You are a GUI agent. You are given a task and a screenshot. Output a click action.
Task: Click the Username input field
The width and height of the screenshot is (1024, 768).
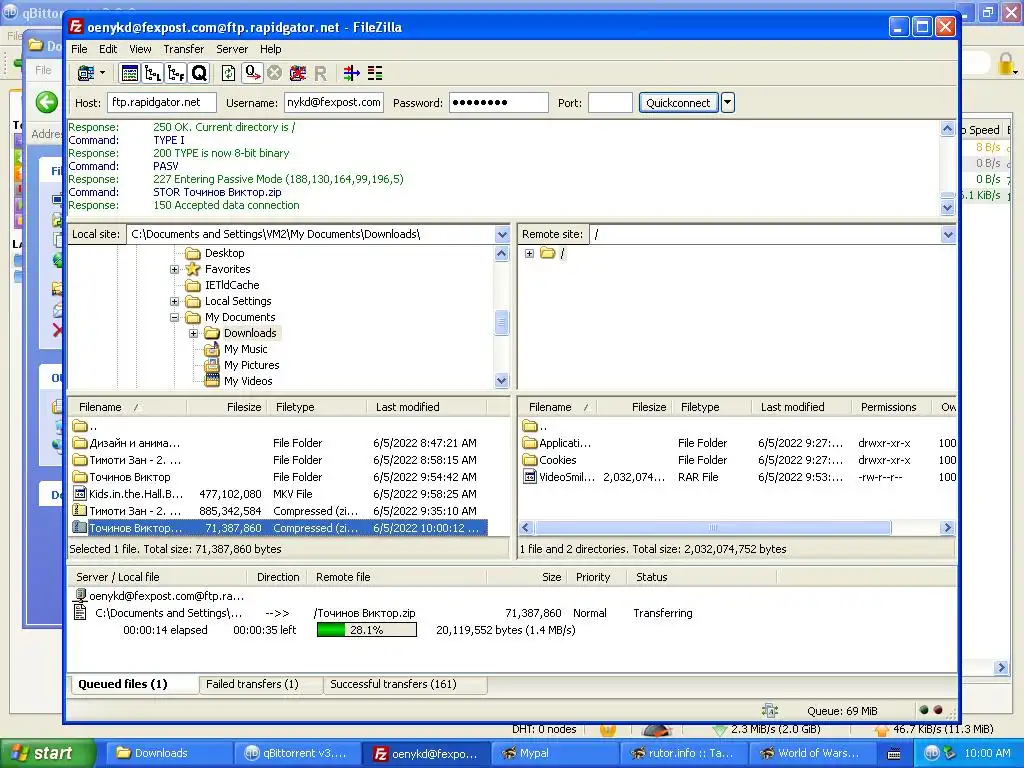click(x=334, y=103)
